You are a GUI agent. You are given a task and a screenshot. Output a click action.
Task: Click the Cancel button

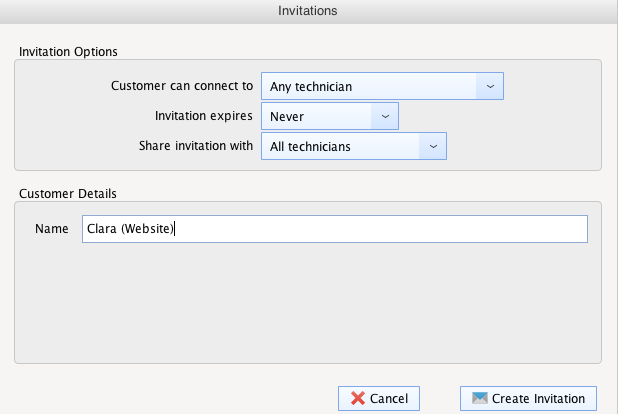point(379,398)
